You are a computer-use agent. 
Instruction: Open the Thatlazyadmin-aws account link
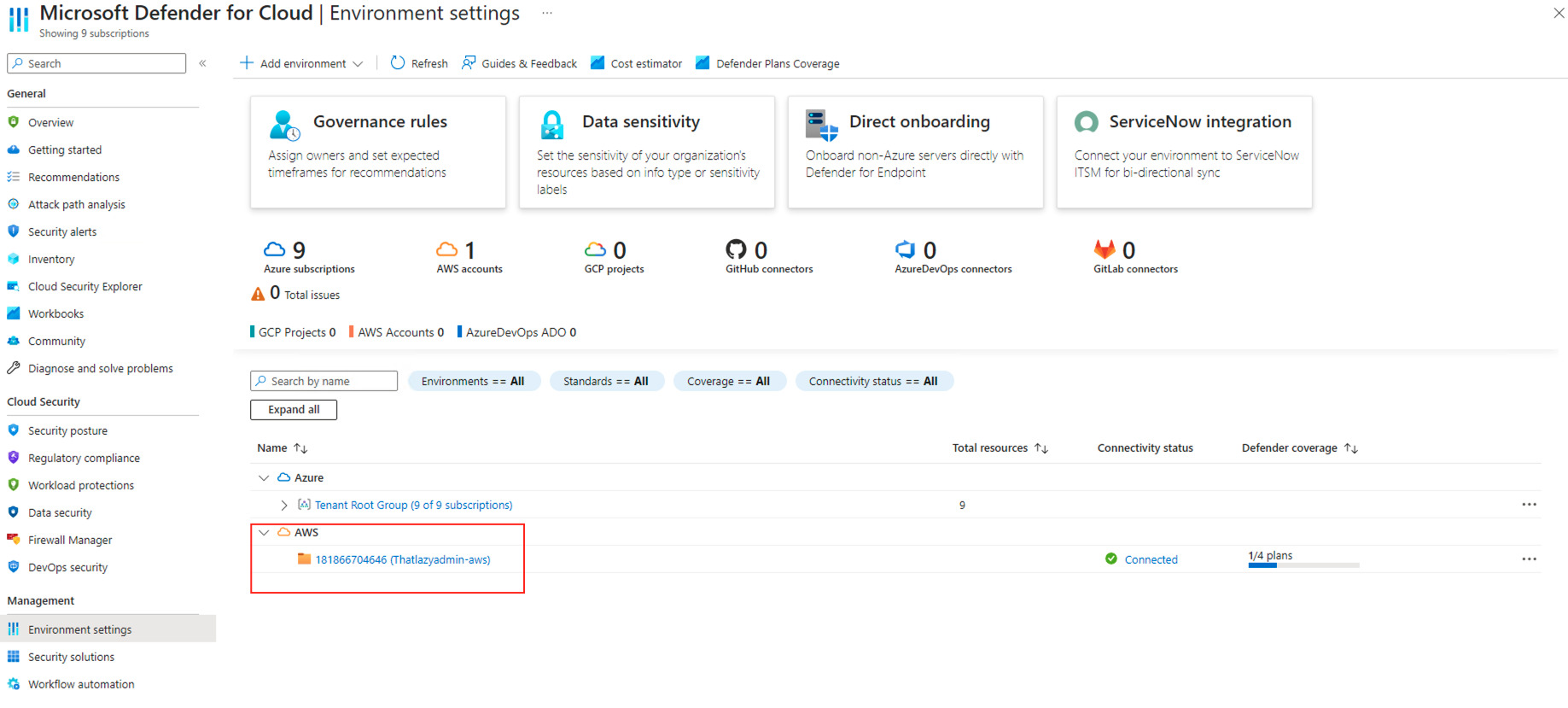[x=402, y=560]
